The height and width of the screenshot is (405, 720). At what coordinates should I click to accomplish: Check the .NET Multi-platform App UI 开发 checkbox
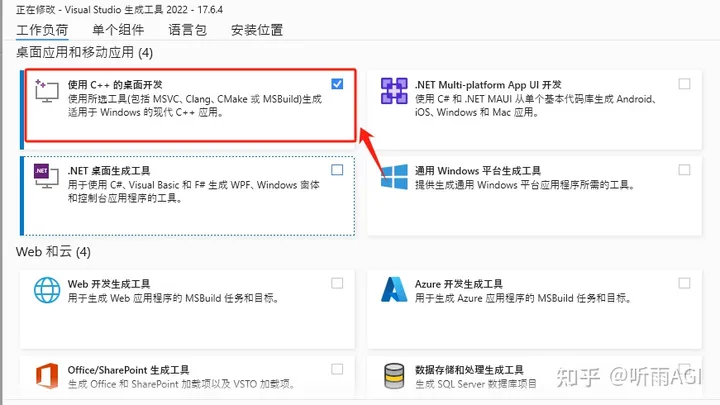click(x=684, y=84)
